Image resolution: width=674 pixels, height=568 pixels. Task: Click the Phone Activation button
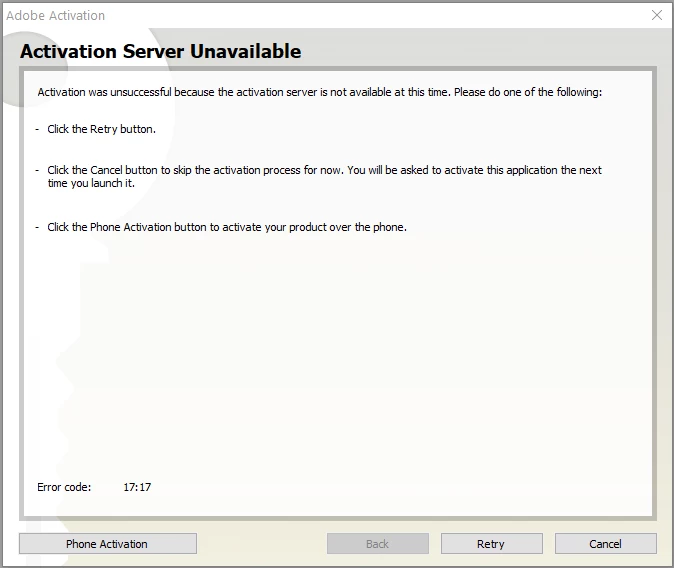pyautogui.click(x=108, y=544)
